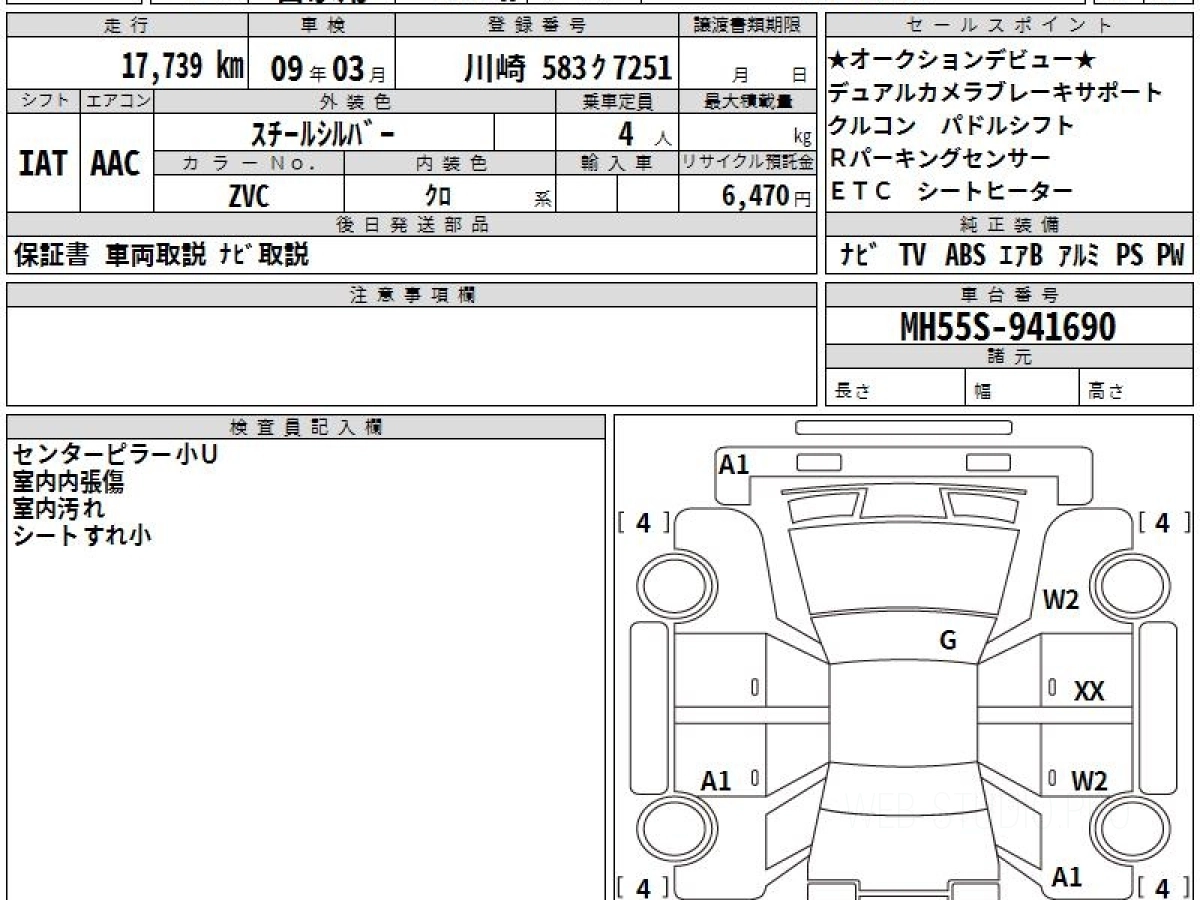The height and width of the screenshot is (900, 1200).
Task: Click the top-left [4] tire rating
Action: pos(644,522)
